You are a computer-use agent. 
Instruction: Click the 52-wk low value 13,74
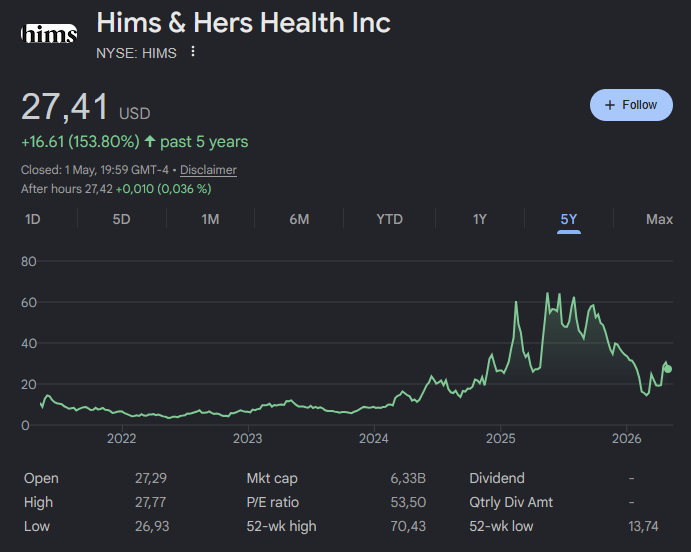tap(643, 526)
